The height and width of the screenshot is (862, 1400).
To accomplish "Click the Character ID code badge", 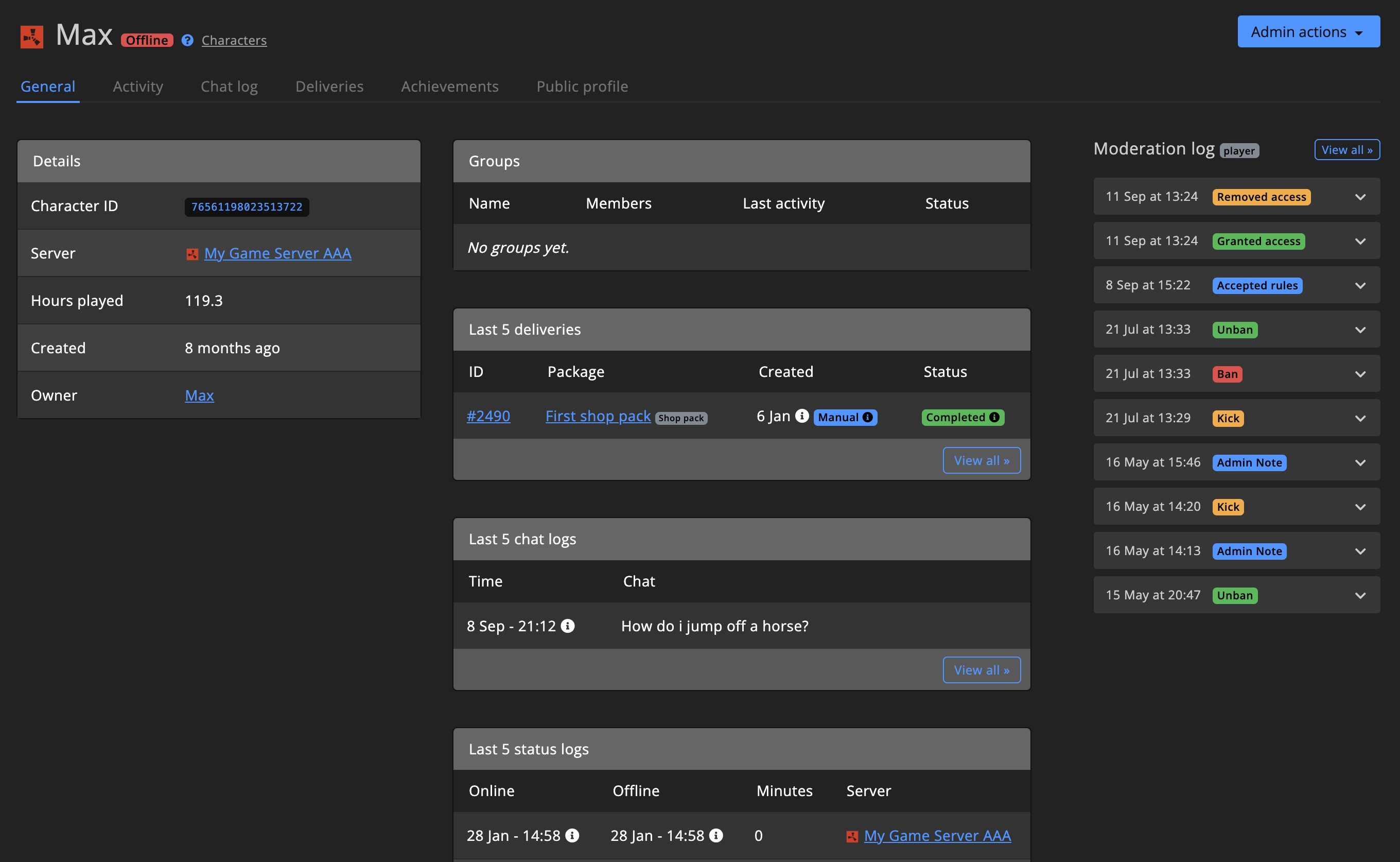I will tap(247, 207).
